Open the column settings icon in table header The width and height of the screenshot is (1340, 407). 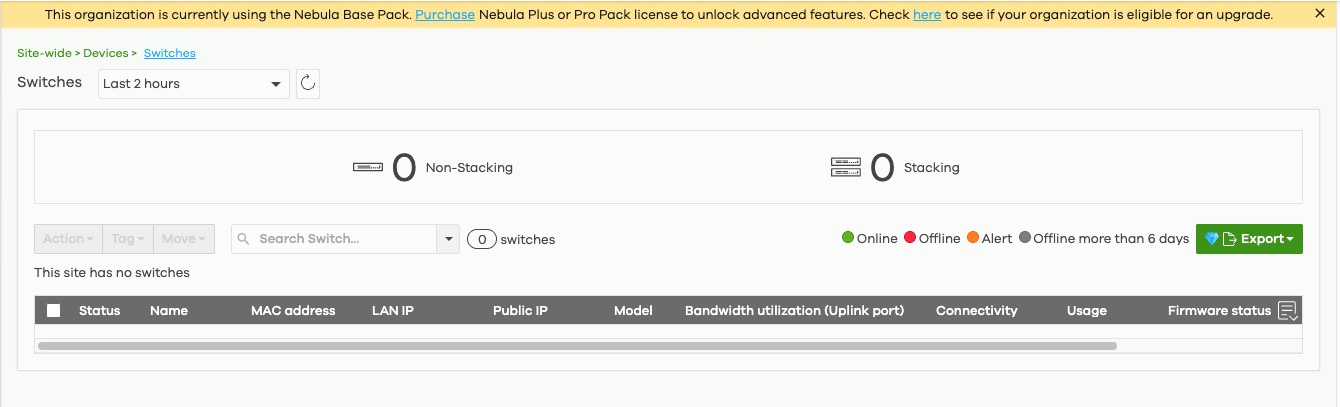coord(1287,311)
